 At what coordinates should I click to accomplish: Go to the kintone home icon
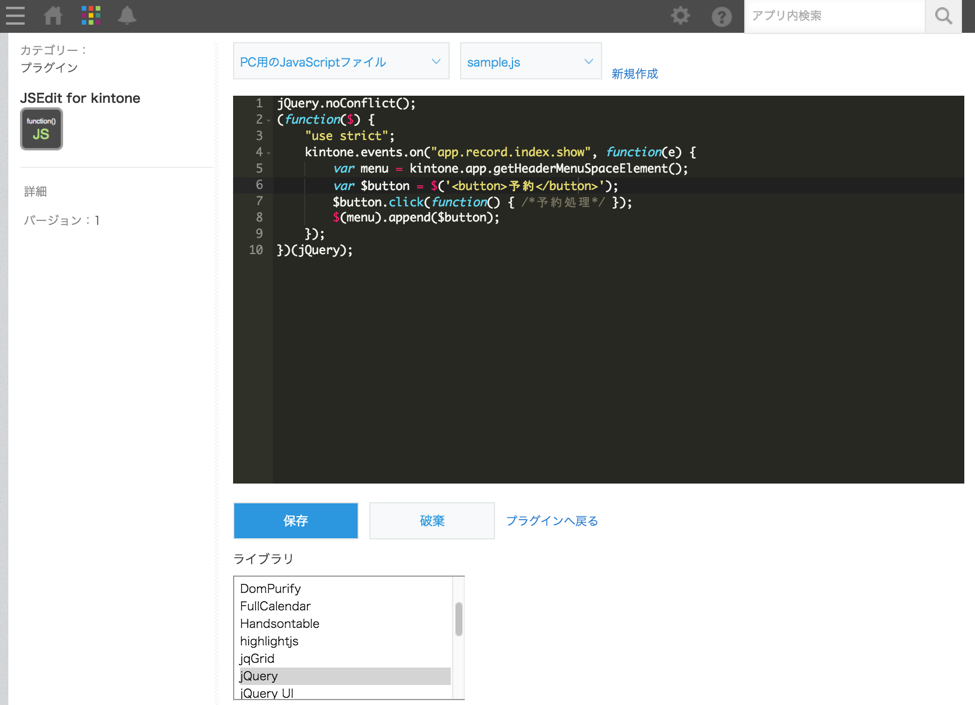(53, 16)
